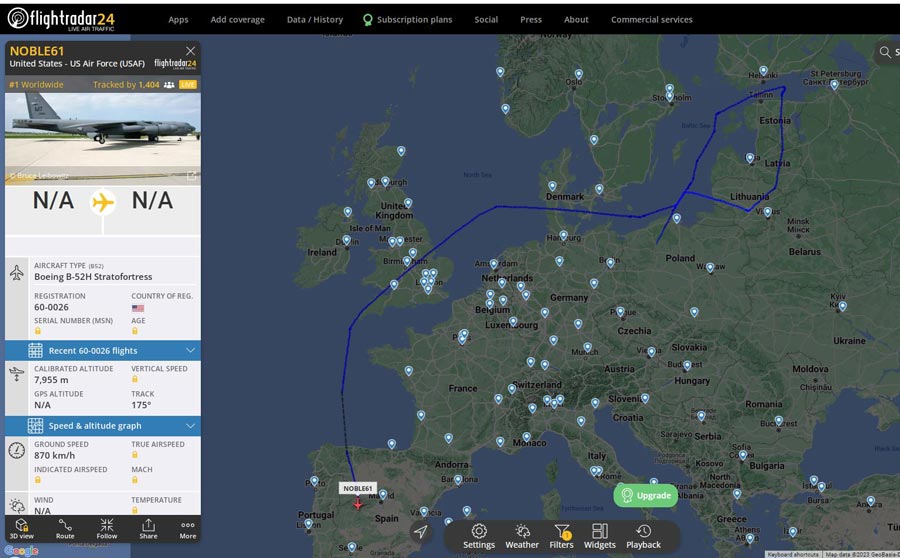Click the track 175° value
Screen dimensions: 900x558
[141, 405]
